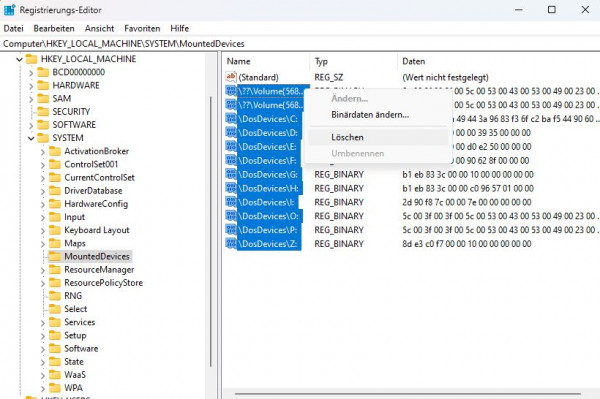Select the Software key under SYSTEM
Viewport: 600px width, 399px height.
[x=81, y=349]
